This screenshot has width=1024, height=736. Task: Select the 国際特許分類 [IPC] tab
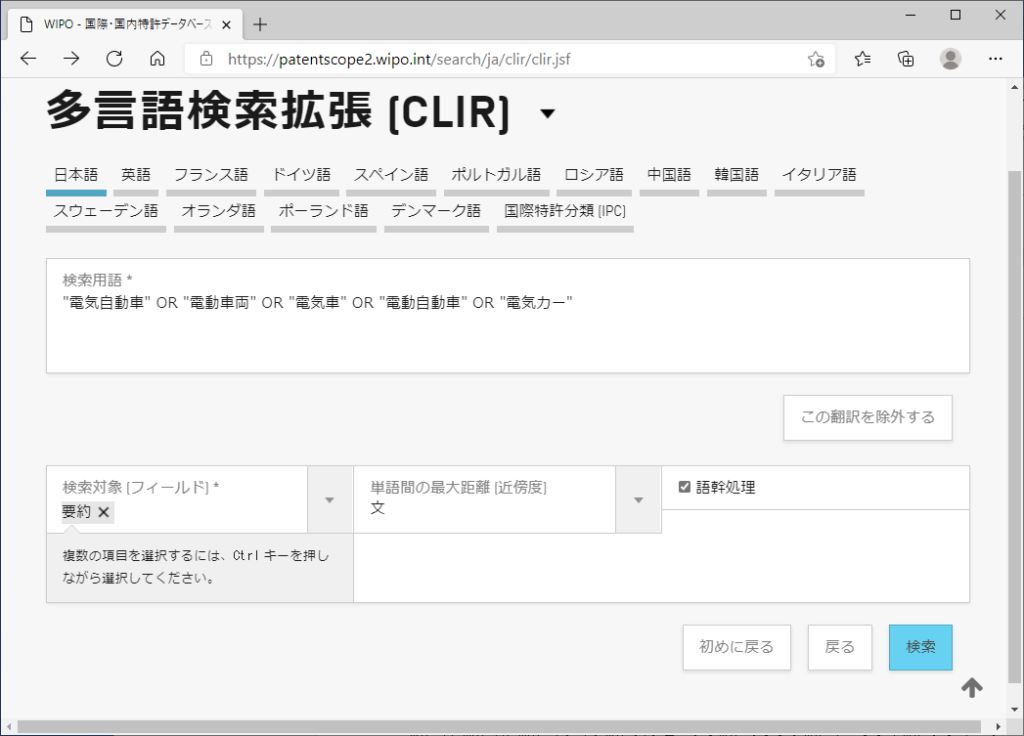[565, 211]
